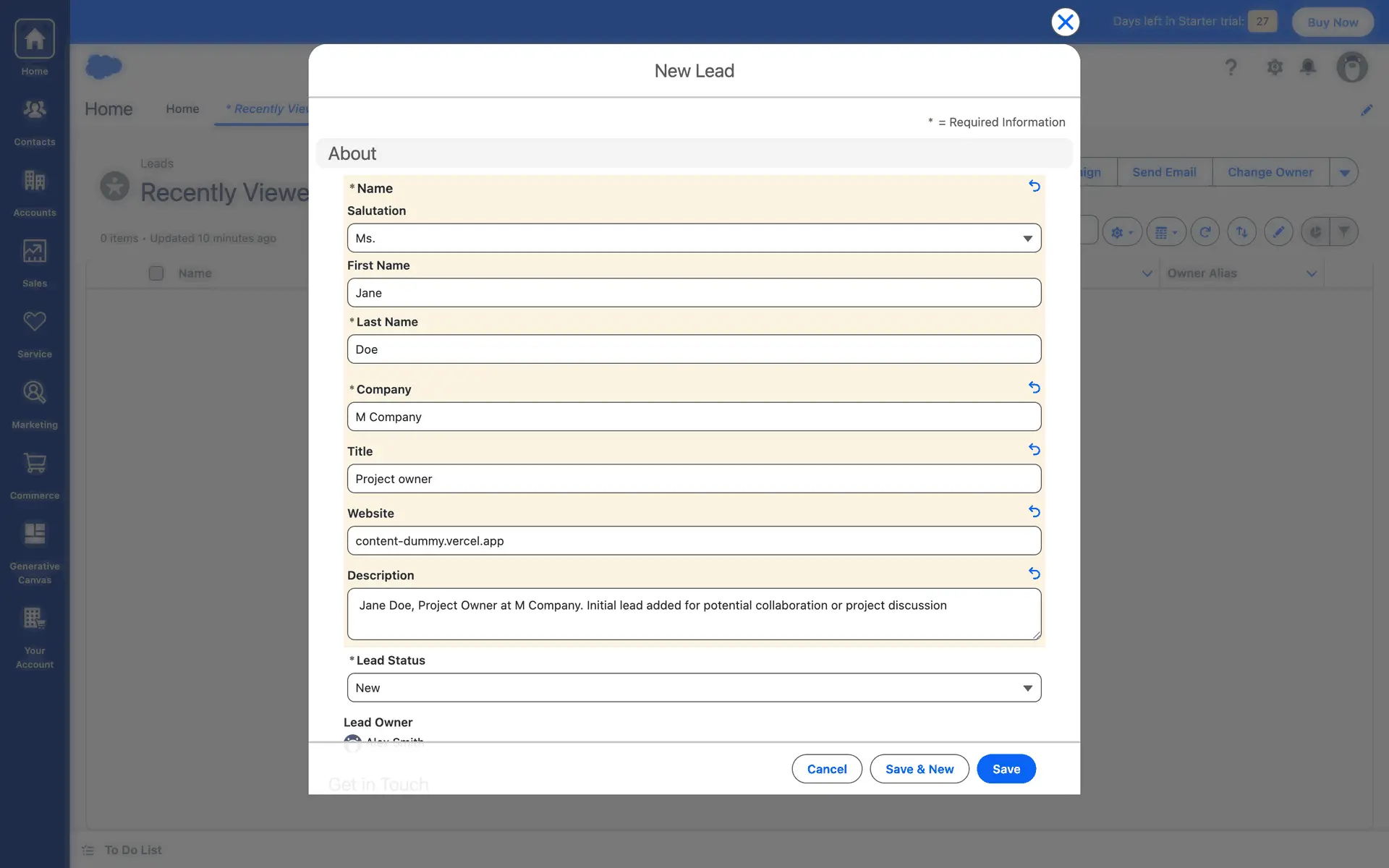Image resolution: width=1389 pixels, height=868 pixels.
Task: Undo changes to the Title field
Action: (x=1034, y=450)
